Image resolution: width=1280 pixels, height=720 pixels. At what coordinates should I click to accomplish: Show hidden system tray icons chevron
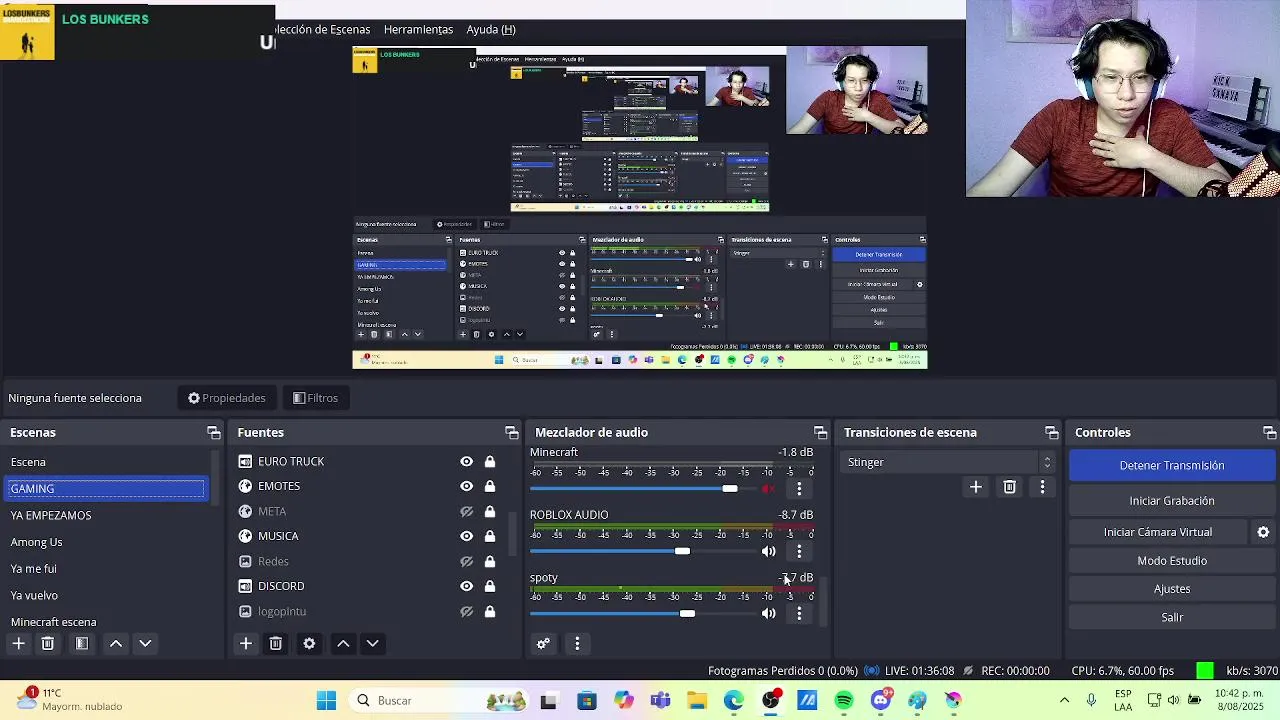(1064, 701)
